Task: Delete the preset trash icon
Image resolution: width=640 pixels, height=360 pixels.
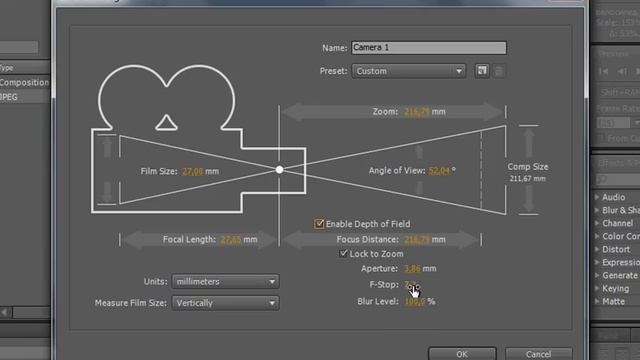Action: click(499, 71)
